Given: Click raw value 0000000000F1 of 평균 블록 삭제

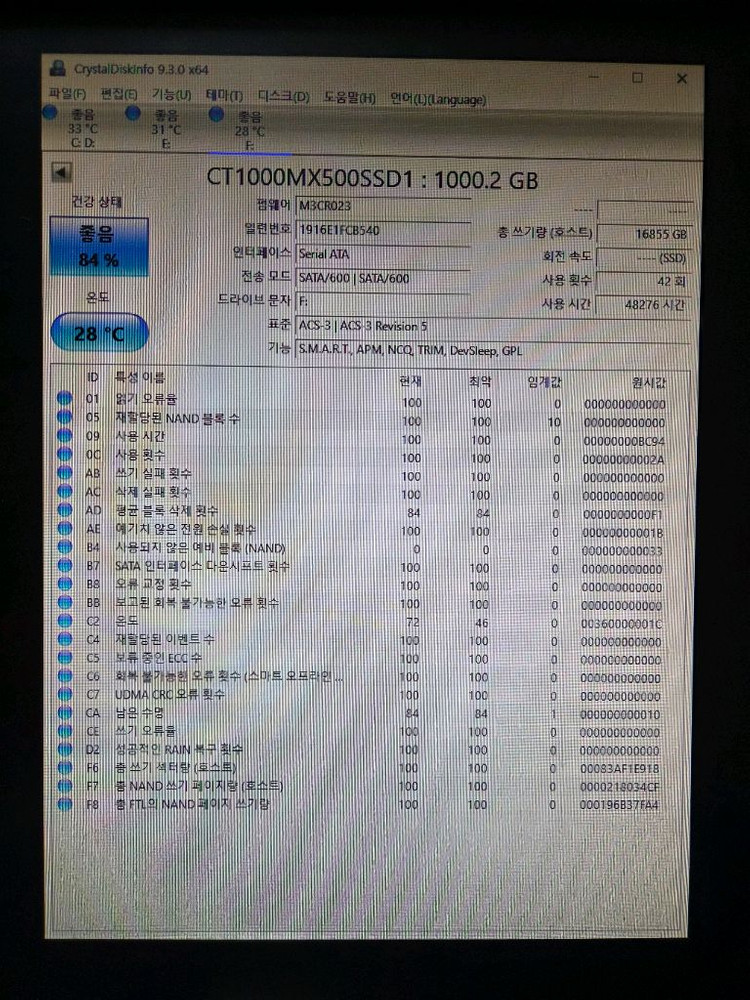Looking at the screenshot, I should coord(622,514).
